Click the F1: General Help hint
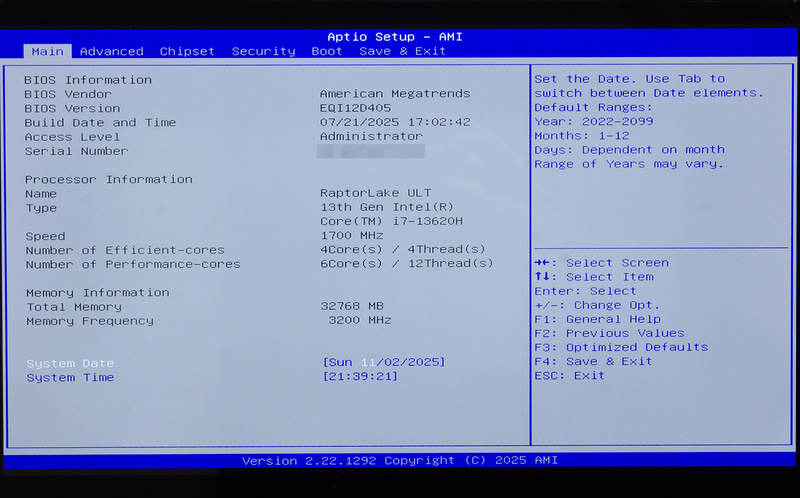 click(597, 319)
